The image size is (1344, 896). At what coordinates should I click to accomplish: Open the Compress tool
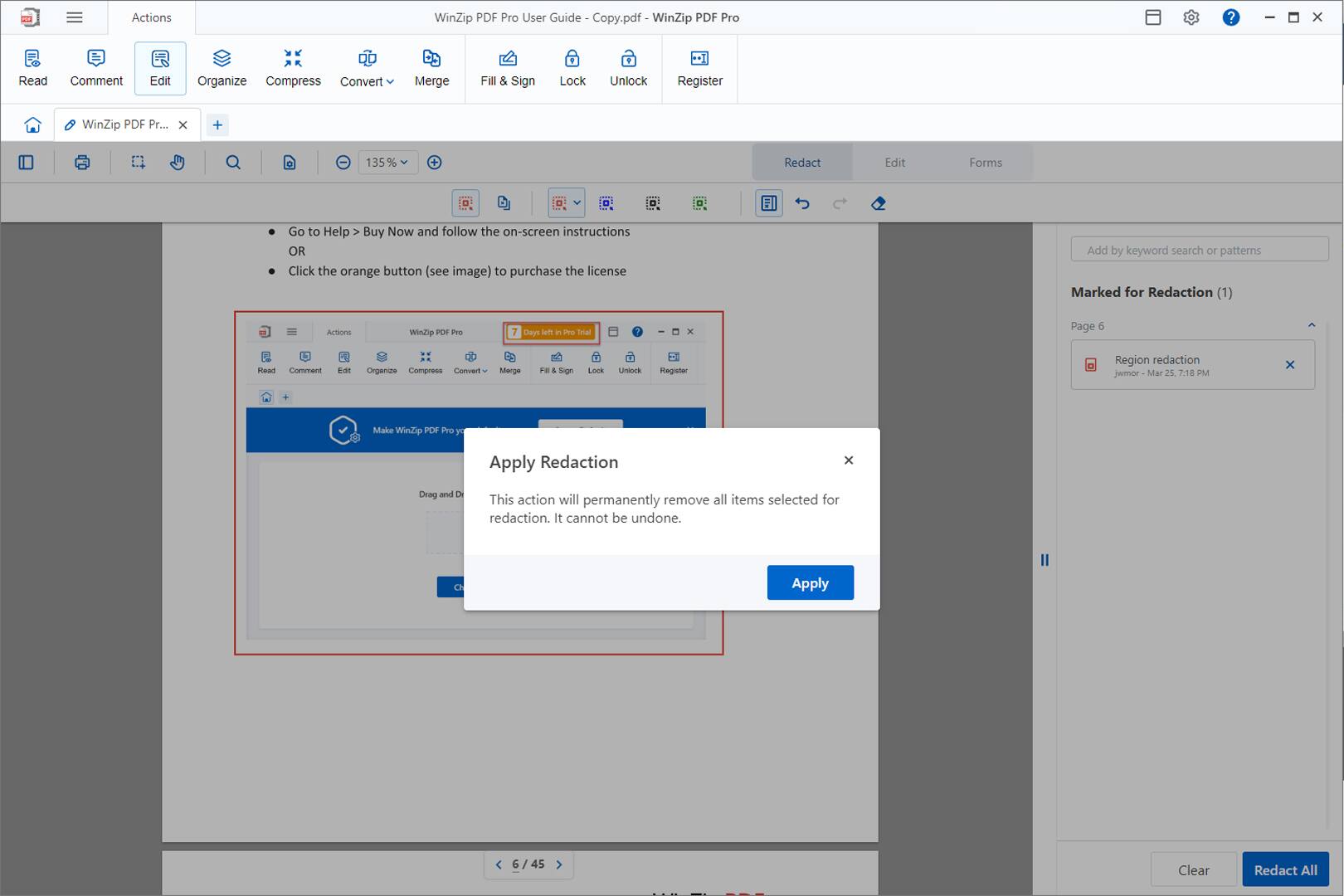click(x=293, y=68)
